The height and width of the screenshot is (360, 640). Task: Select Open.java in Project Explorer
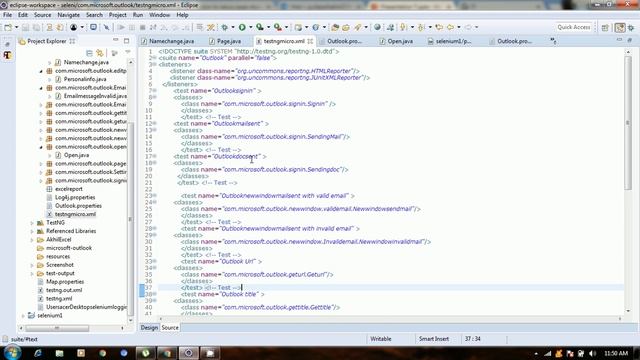click(76, 155)
